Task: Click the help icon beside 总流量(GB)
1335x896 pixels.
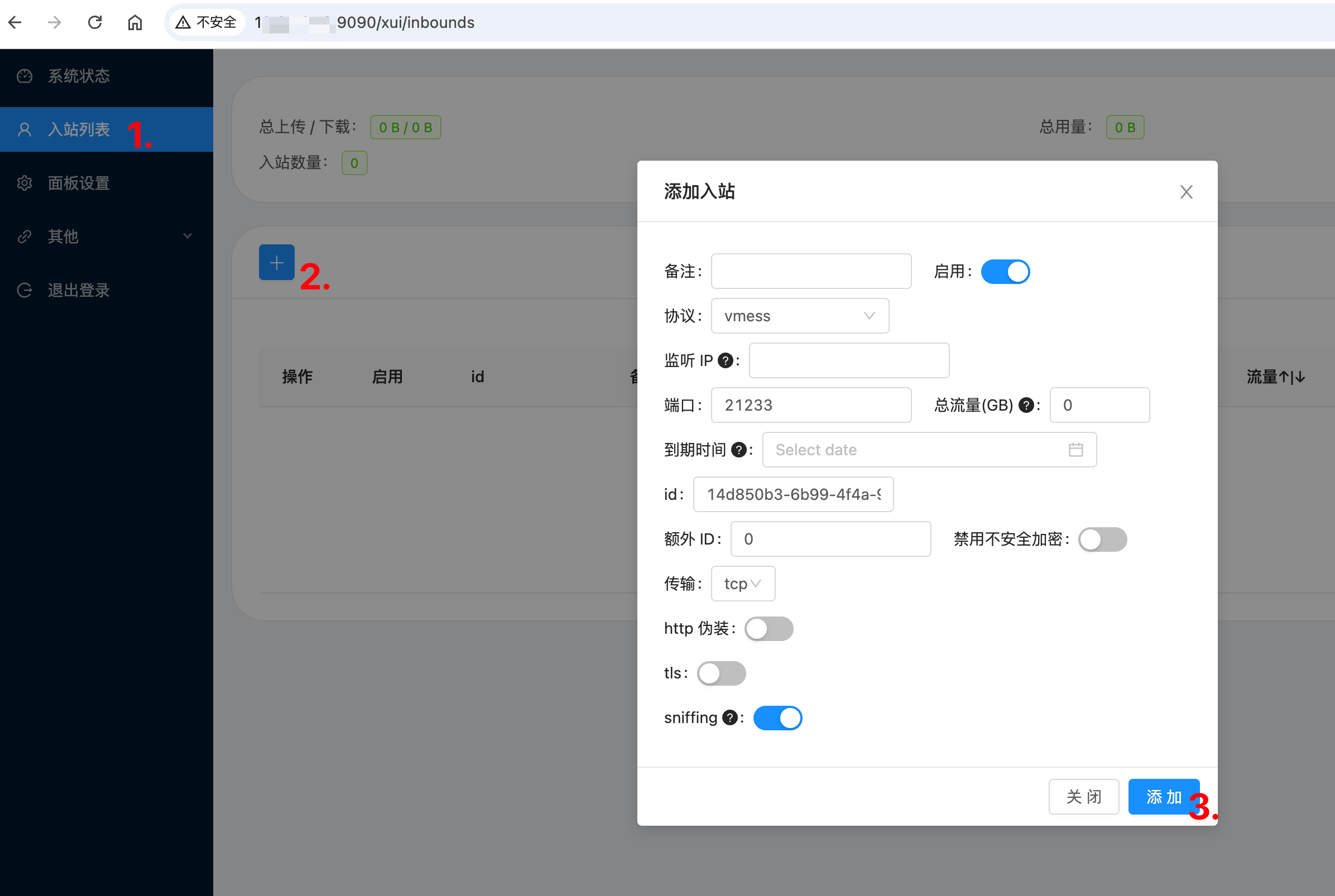Action: 1026,405
